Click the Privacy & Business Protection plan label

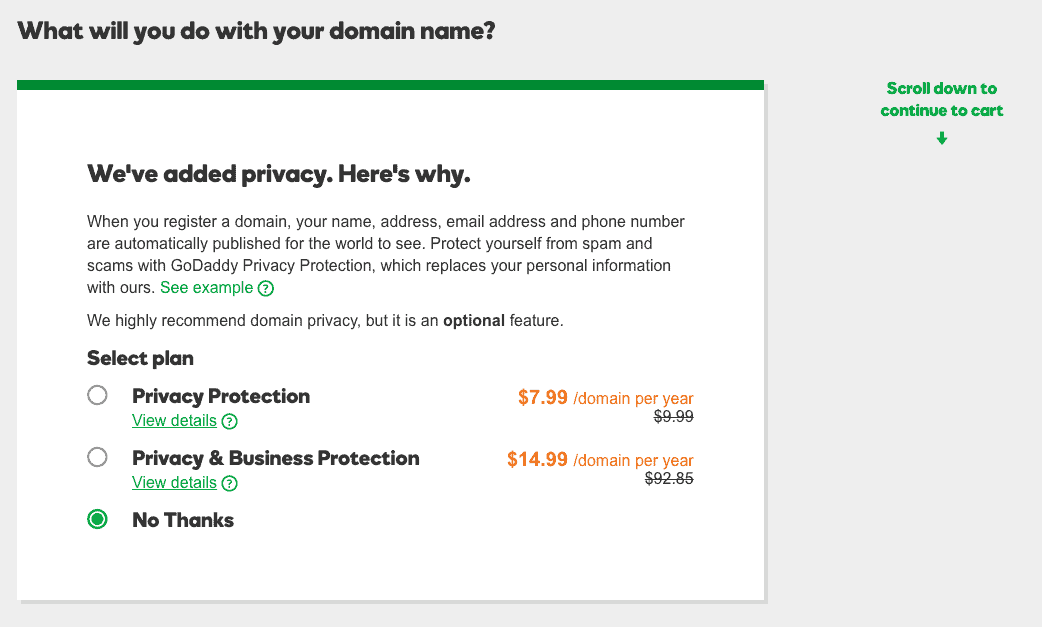276,458
